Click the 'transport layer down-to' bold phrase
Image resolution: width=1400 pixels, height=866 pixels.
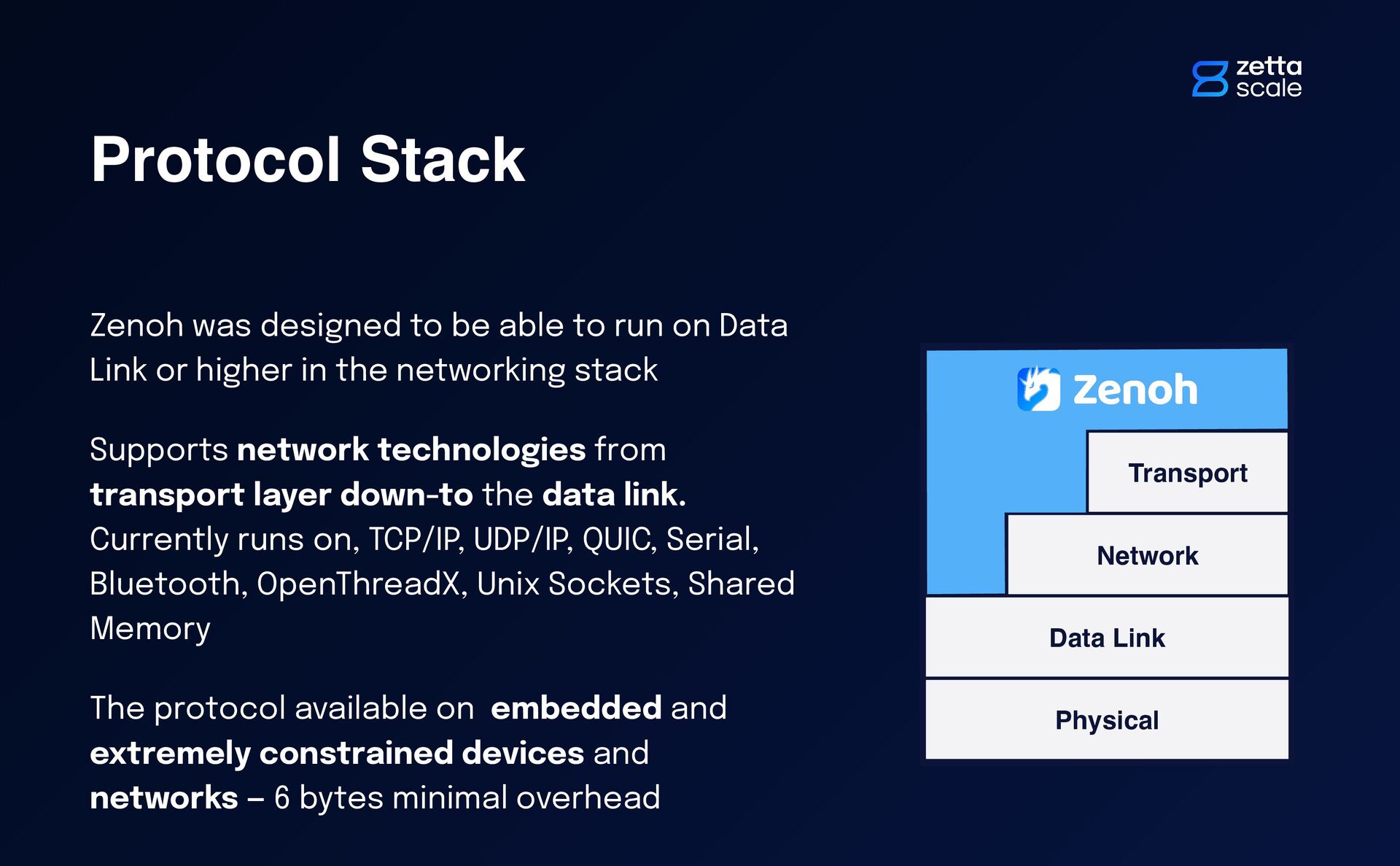(x=281, y=495)
